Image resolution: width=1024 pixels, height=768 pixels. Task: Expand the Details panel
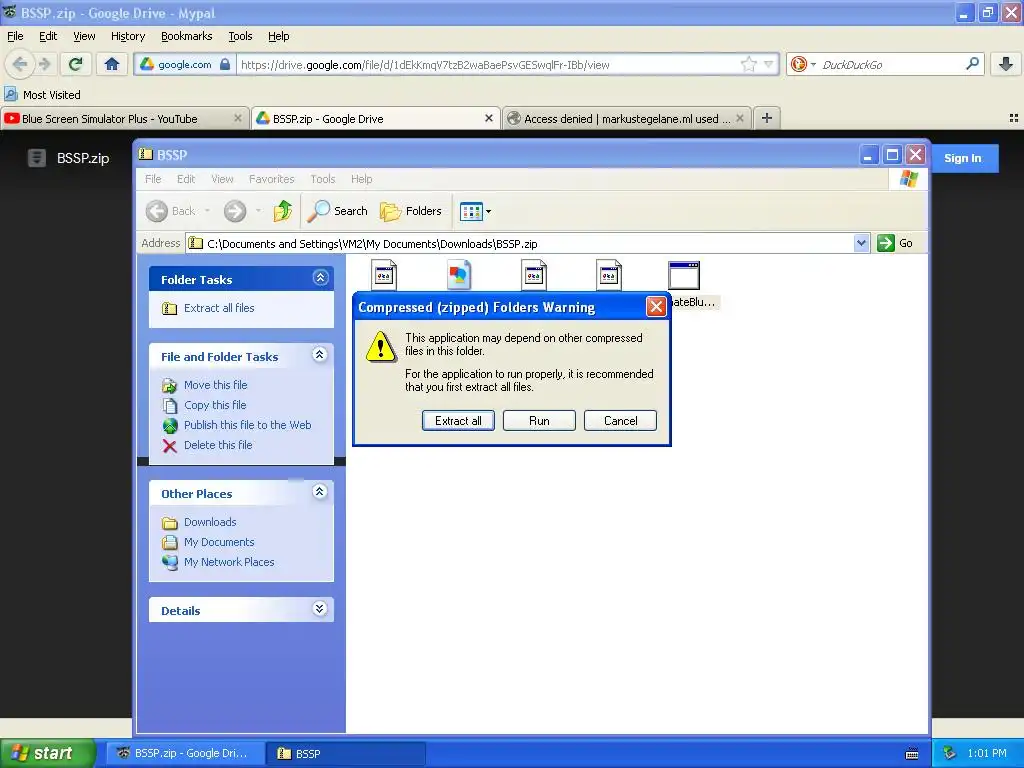point(319,609)
